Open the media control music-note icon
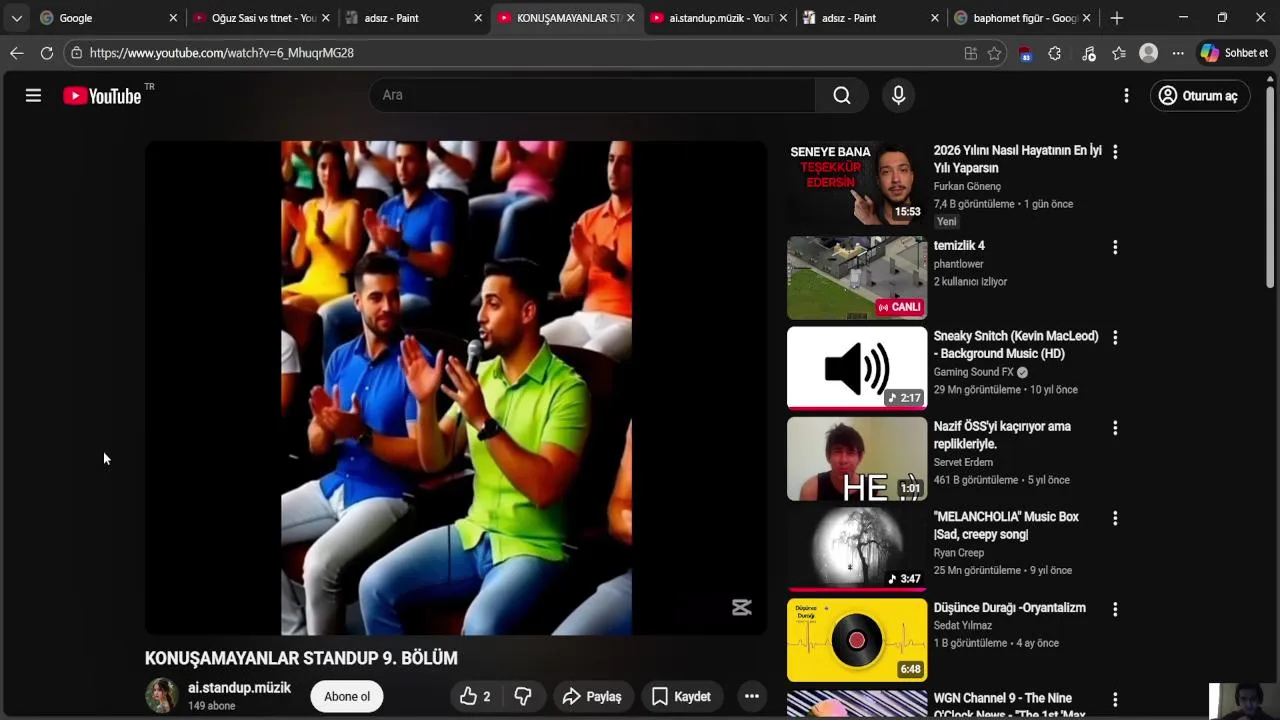Viewport: 1280px width, 720px height. pos(1089,54)
